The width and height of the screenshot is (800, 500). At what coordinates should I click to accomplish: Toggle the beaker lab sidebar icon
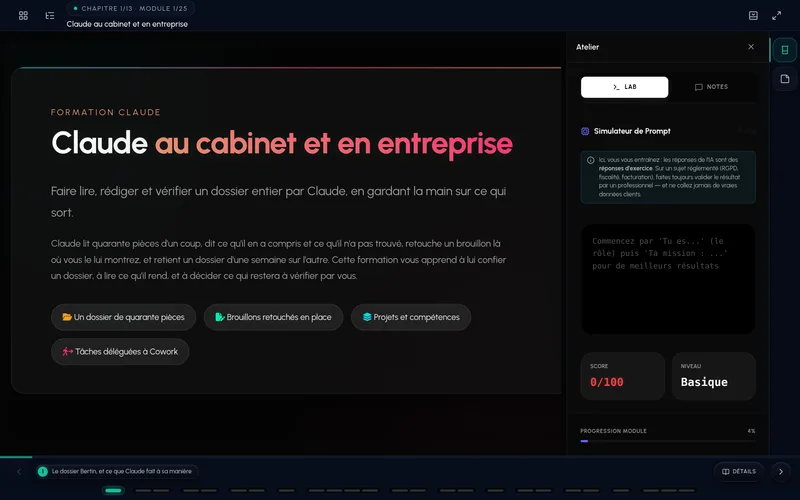point(785,50)
